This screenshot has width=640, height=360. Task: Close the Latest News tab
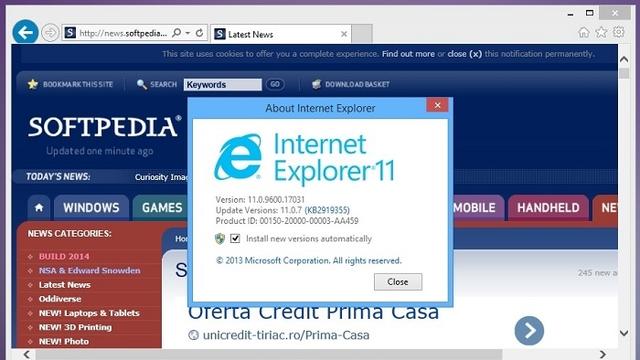[344, 34]
